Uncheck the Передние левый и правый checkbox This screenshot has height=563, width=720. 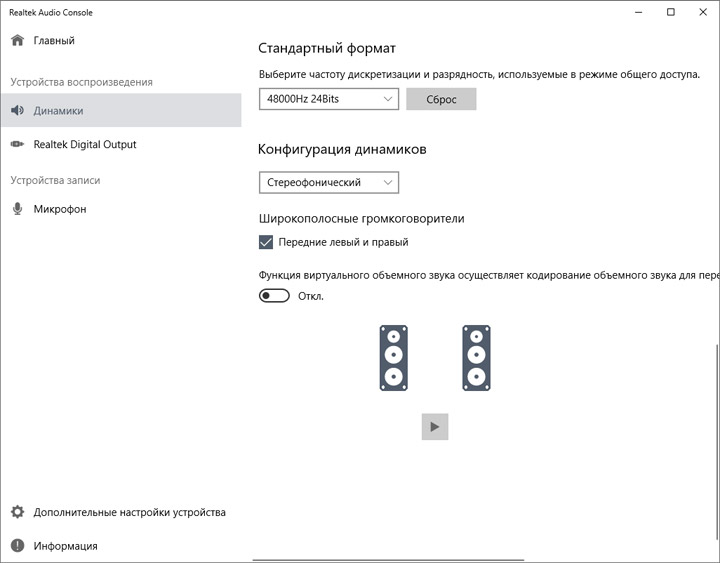point(266,242)
